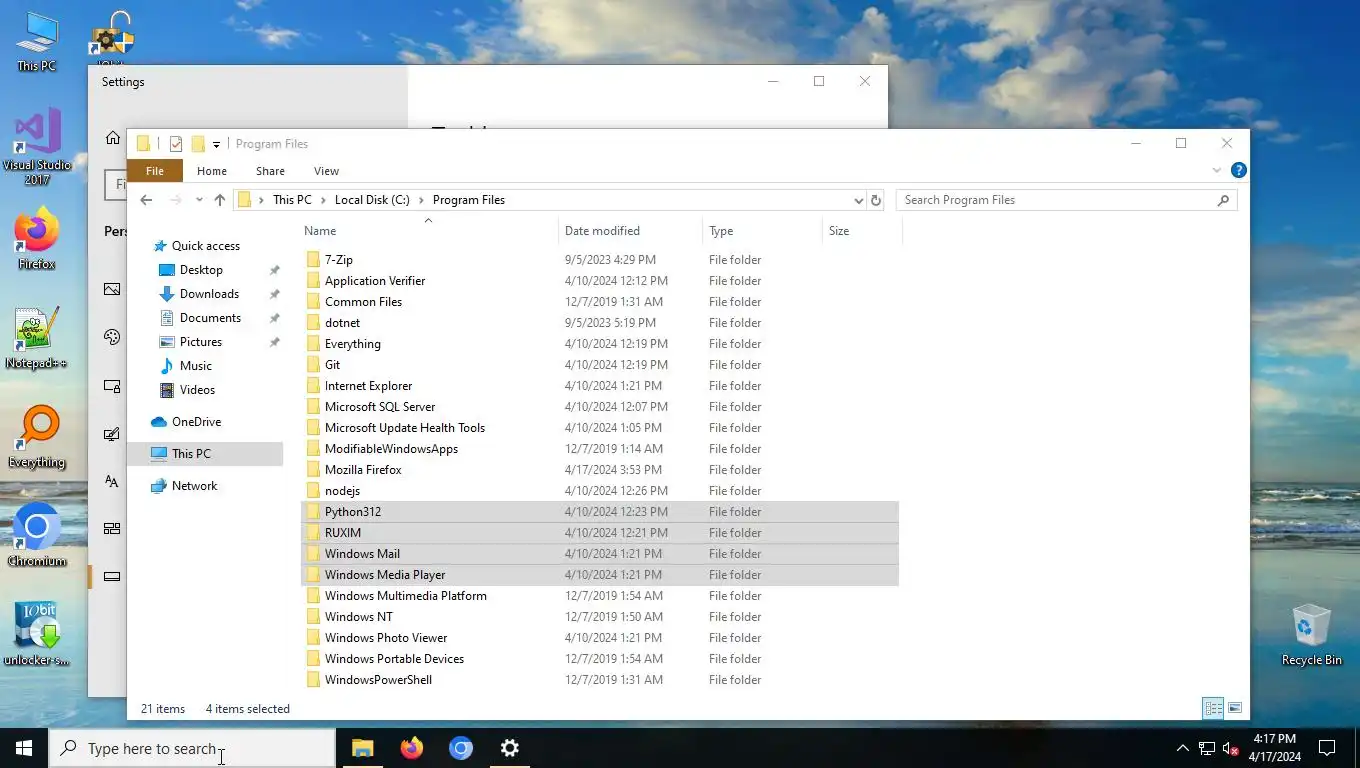Open Music in the navigation pane
Image resolution: width=1360 pixels, height=768 pixels.
tap(195, 366)
